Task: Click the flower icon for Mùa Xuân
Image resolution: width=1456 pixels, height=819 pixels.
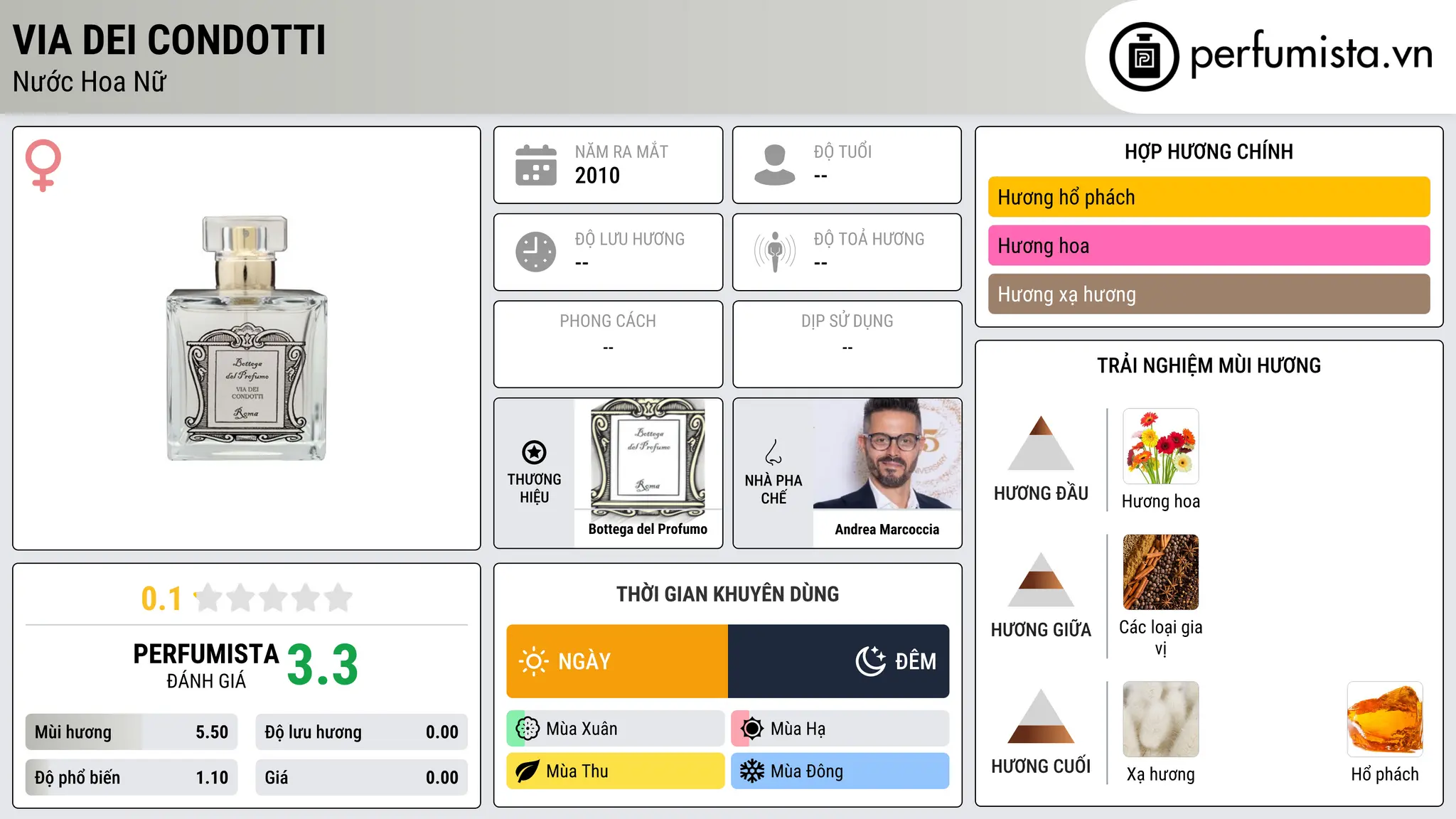Action: pyautogui.click(x=528, y=729)
